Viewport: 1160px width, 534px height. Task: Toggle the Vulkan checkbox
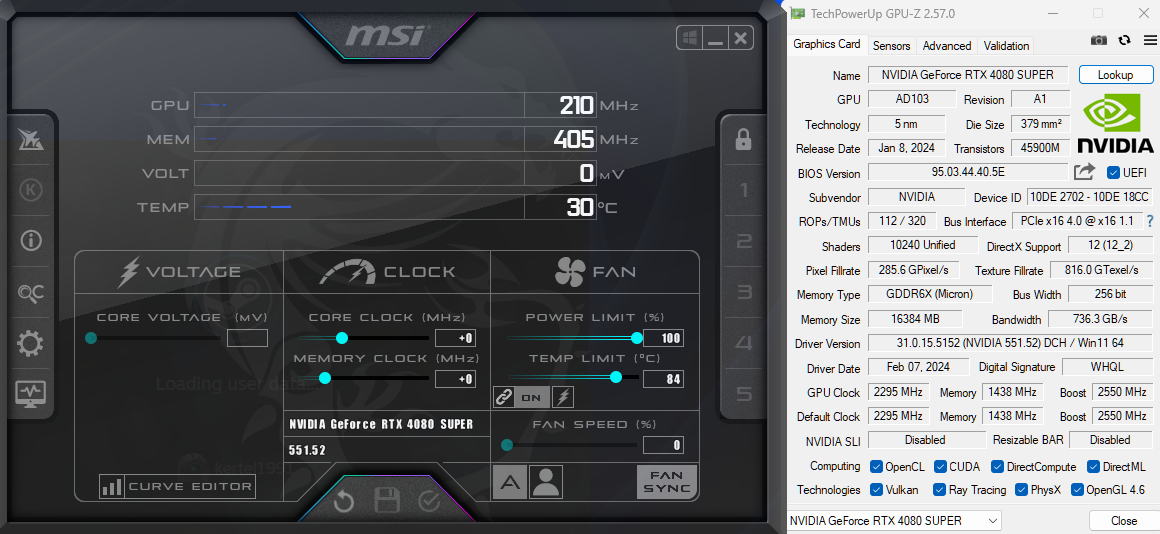point(876,490)
